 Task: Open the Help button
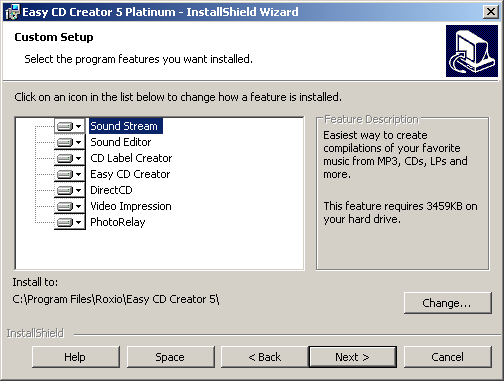tap(76, 357)
